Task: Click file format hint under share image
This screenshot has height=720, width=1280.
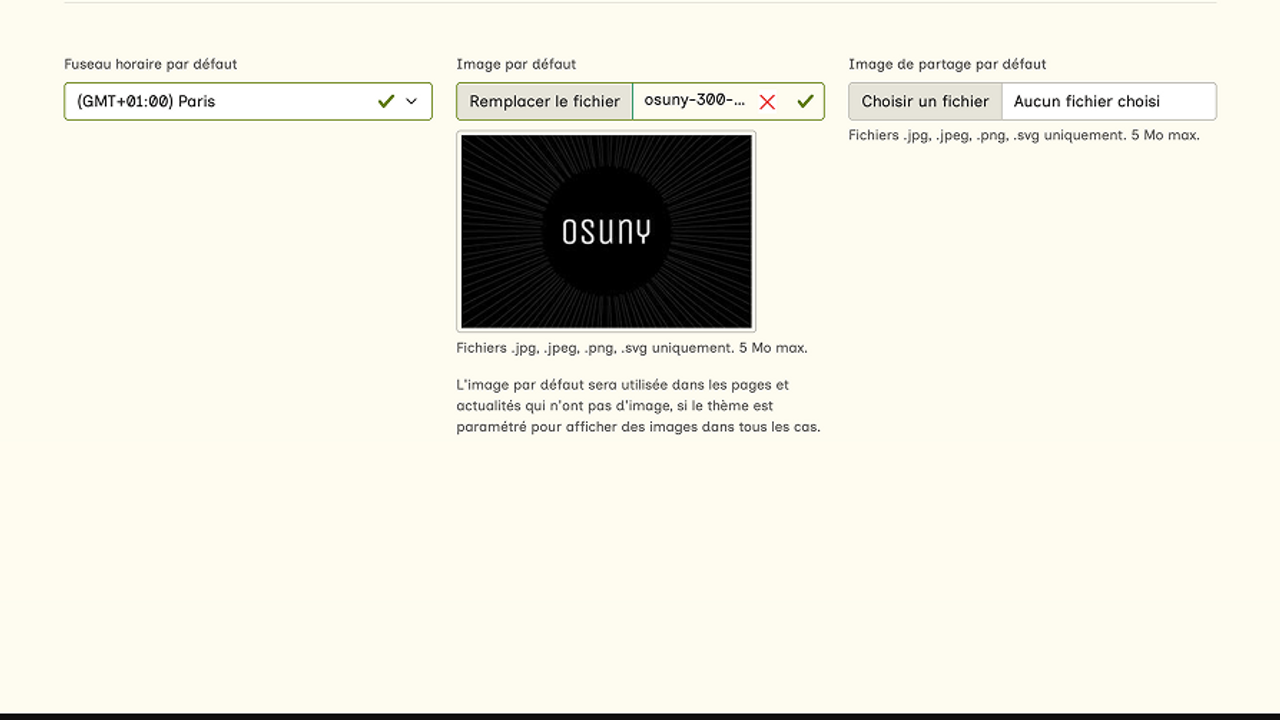Action: tap(1024, 135)
